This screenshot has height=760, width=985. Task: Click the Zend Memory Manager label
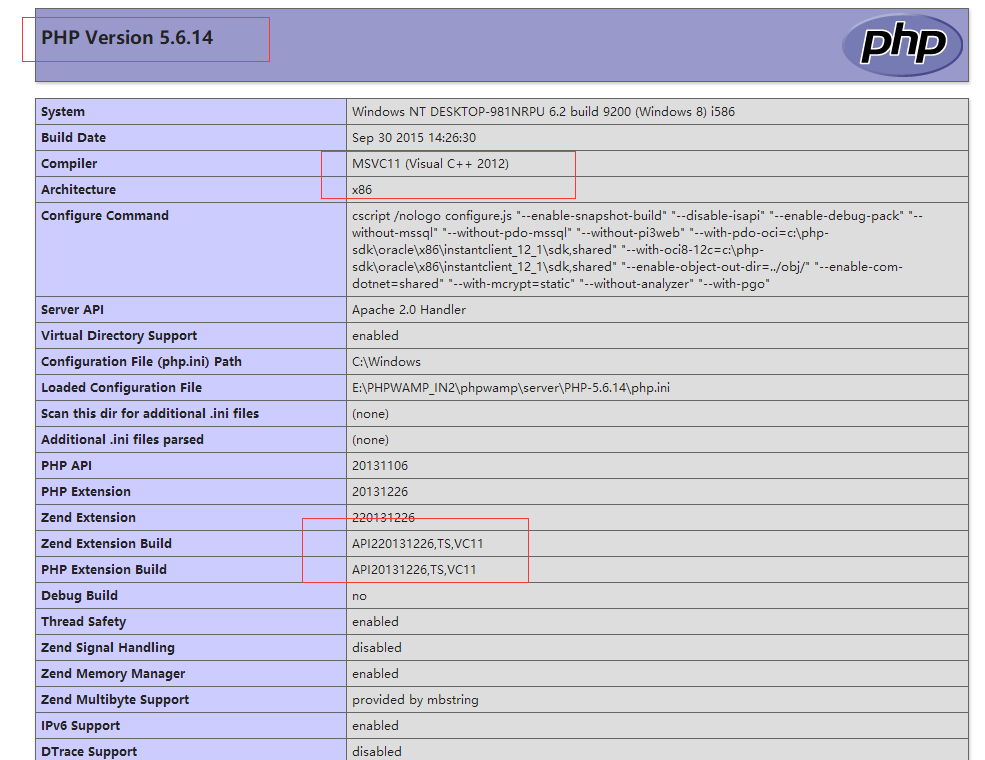tap(113, 674)
